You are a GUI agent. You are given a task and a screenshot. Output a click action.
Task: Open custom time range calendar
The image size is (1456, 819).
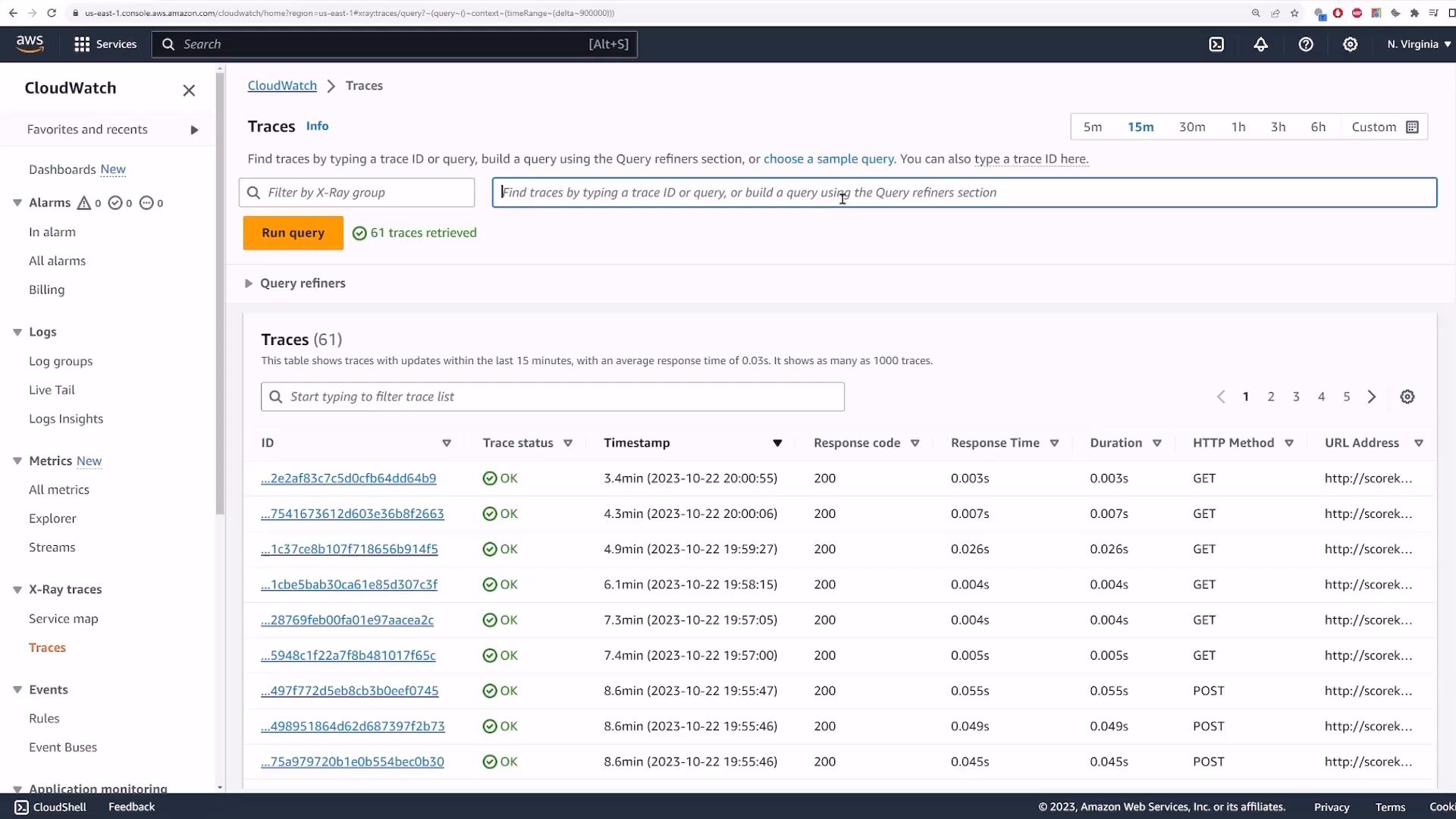[x=1385, y=127]
